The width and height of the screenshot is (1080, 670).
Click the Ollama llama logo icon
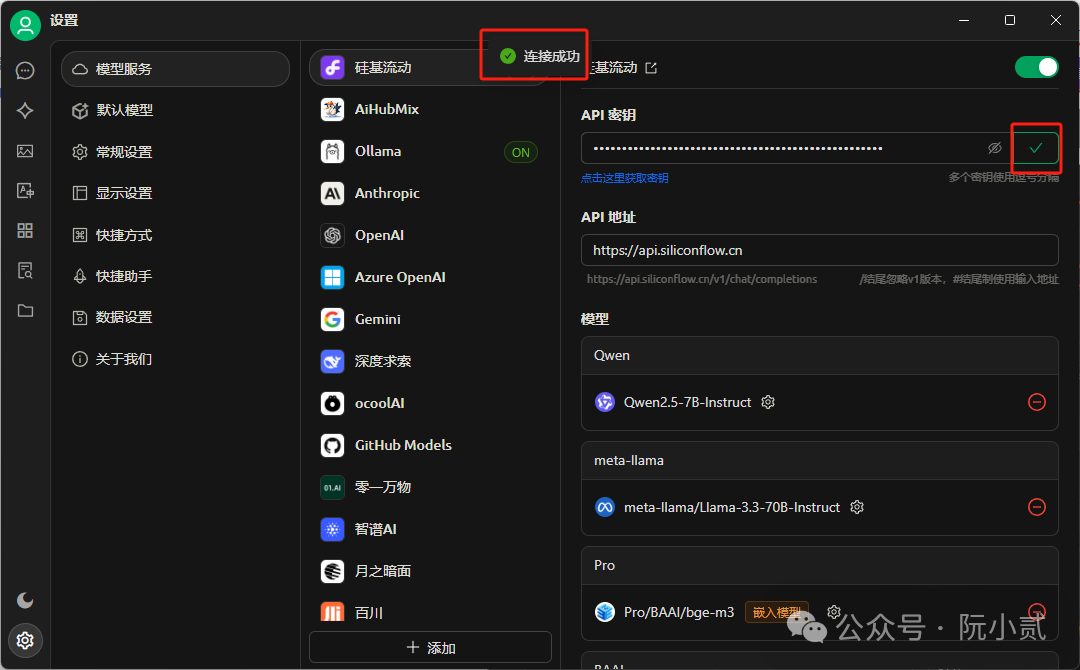point(333,151)
